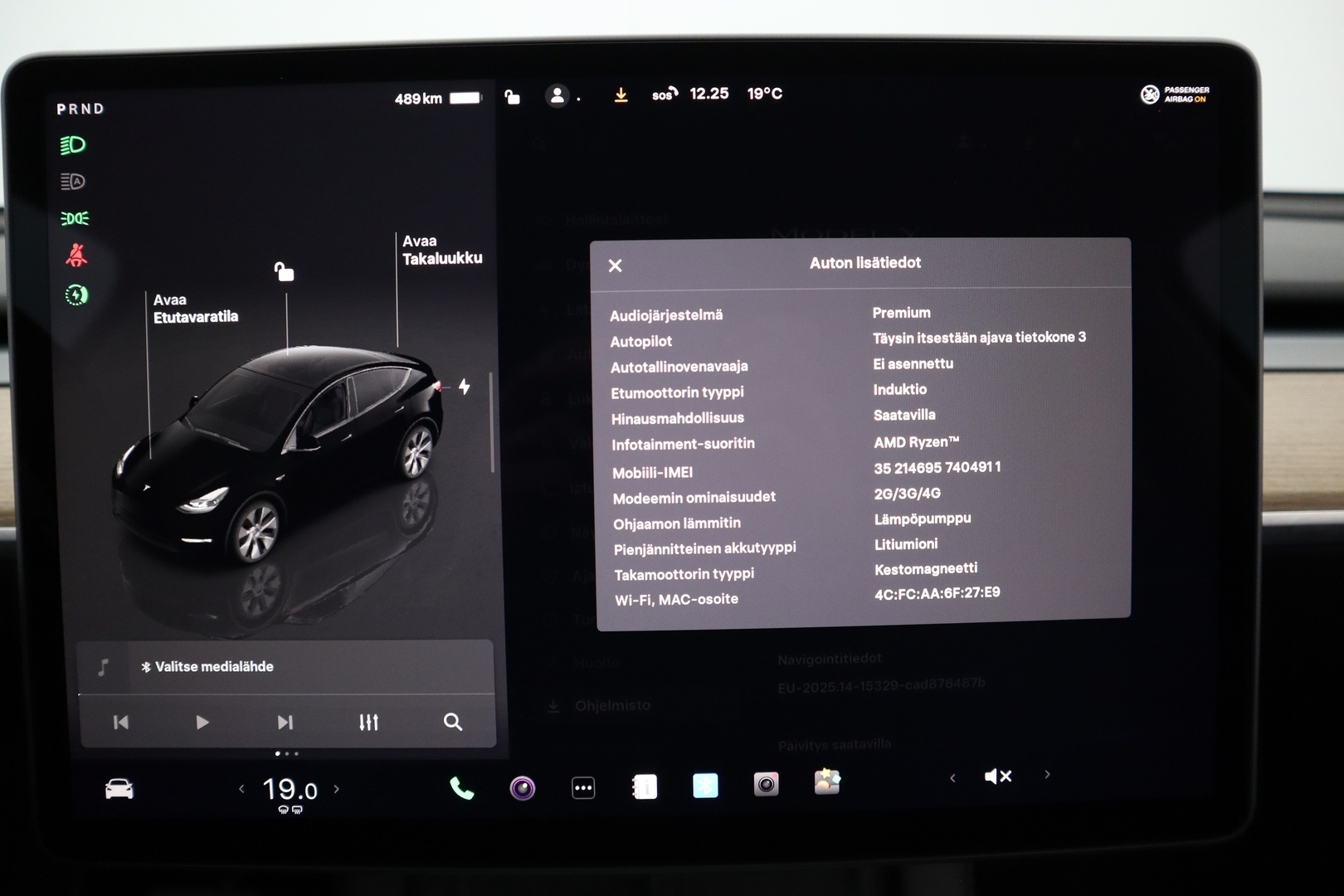This screenshot has height=896, width=1344.
Task: Open media search with the magnifier icon
Action: [452, 722]
